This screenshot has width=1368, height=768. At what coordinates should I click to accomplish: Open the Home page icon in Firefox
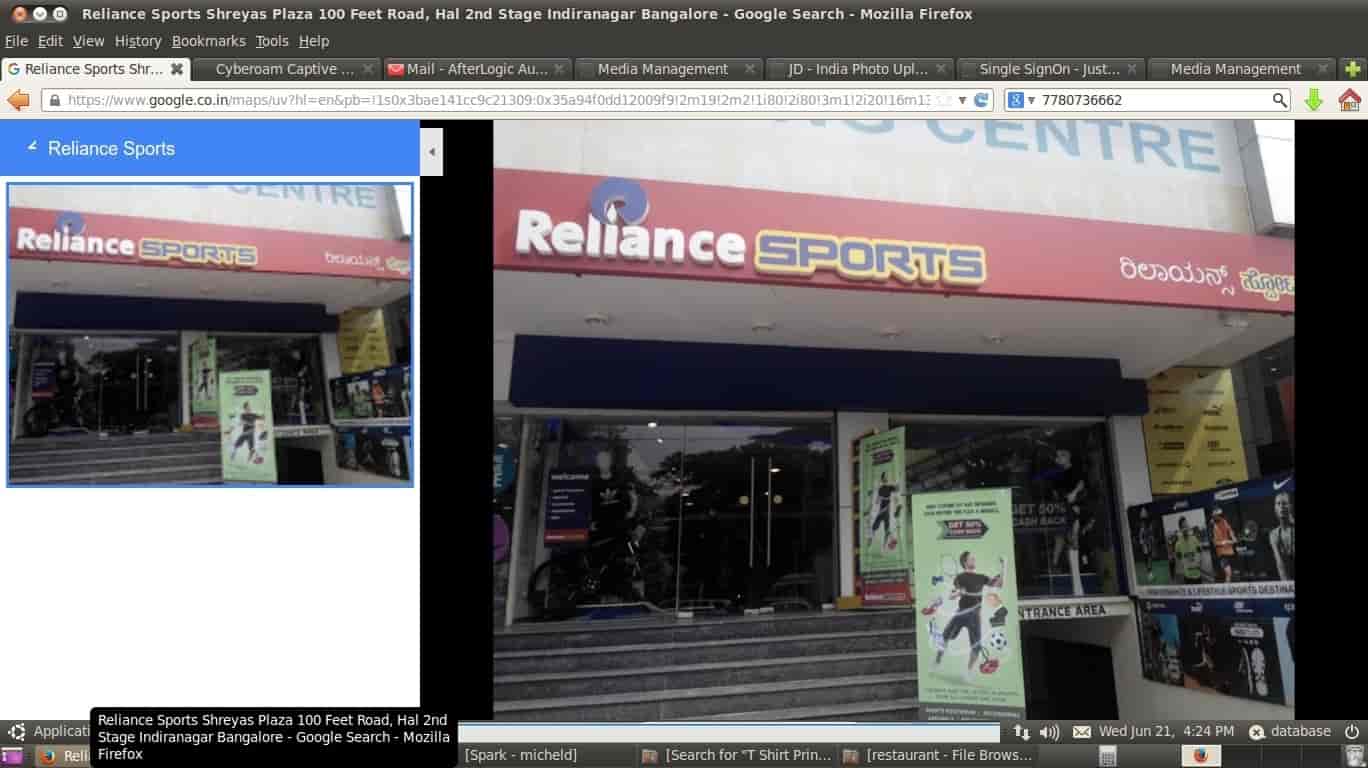[1349, 100]
